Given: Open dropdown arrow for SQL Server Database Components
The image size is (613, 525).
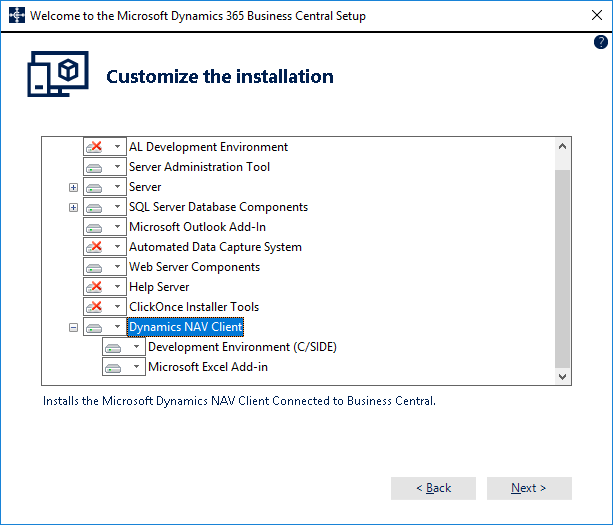Looking at the screenshot, I should [x=117, y=206].
